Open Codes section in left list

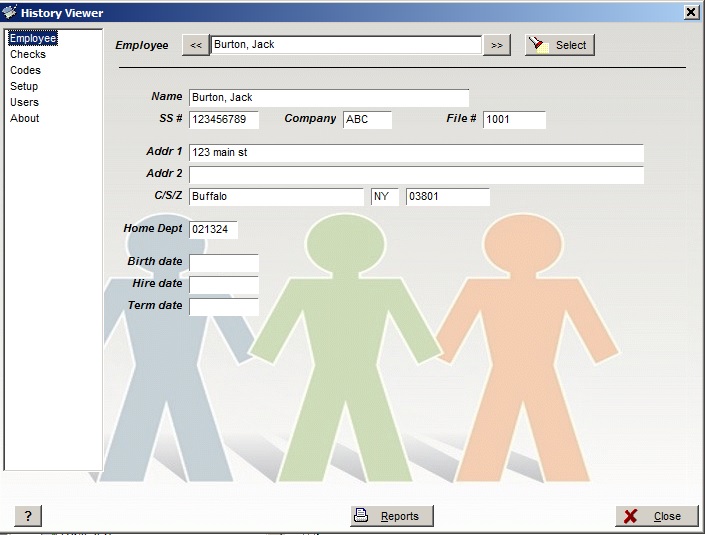pyautogui.click(x=25, y=71)
